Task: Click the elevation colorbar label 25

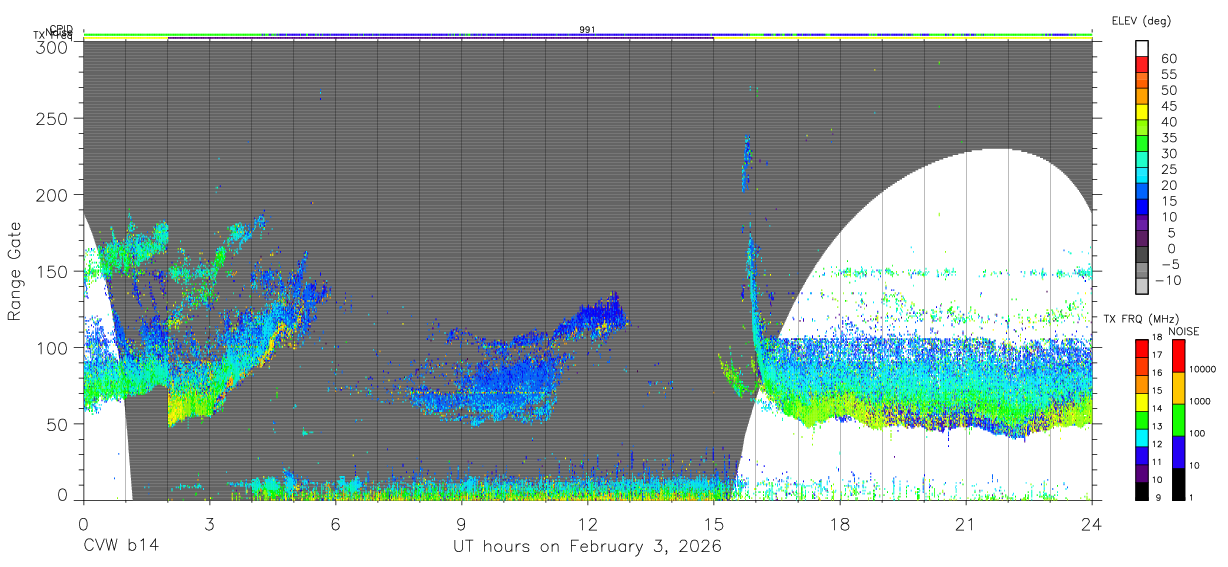Action: point(1168,169)
